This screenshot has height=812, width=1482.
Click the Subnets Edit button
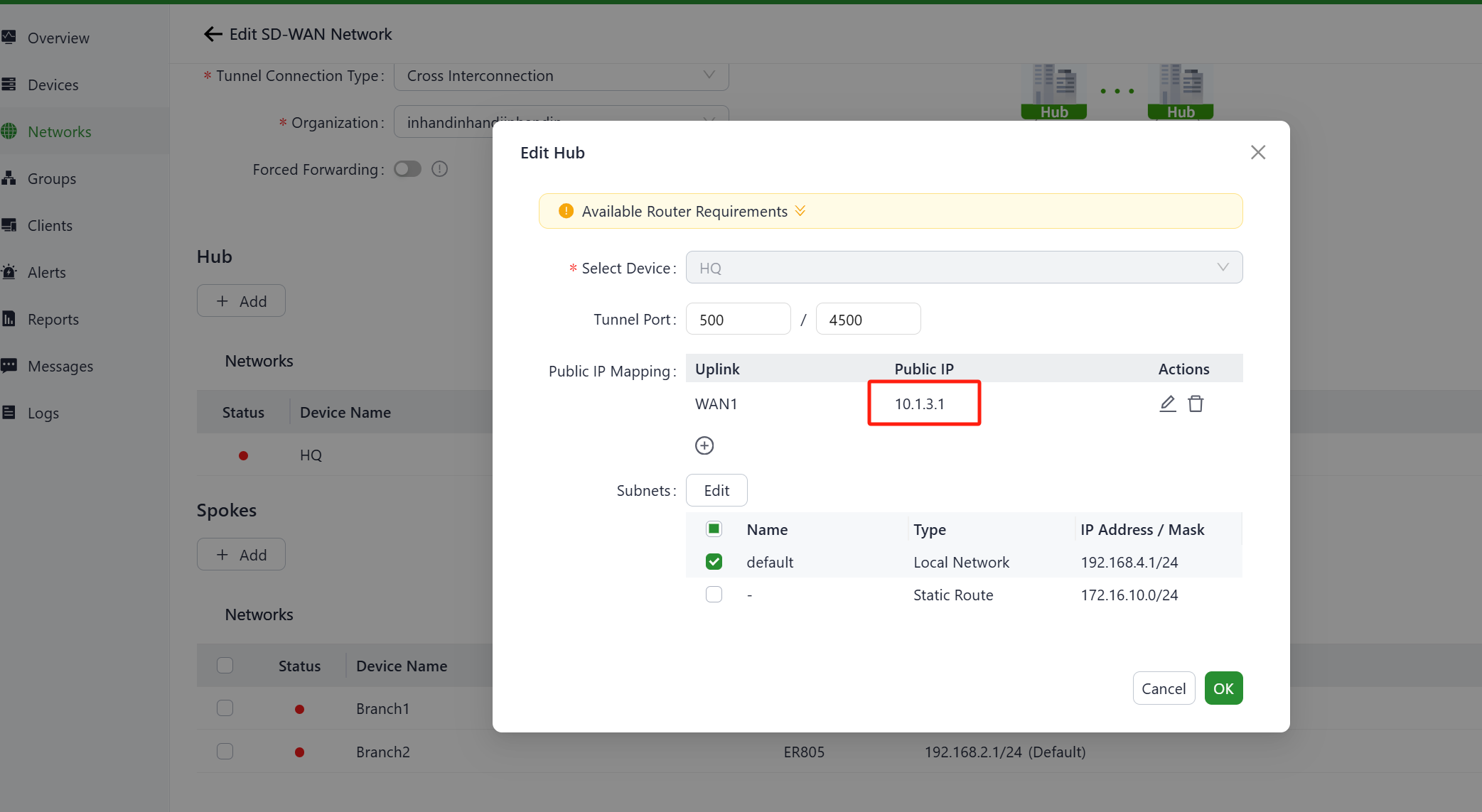click(x=716, y=490)
